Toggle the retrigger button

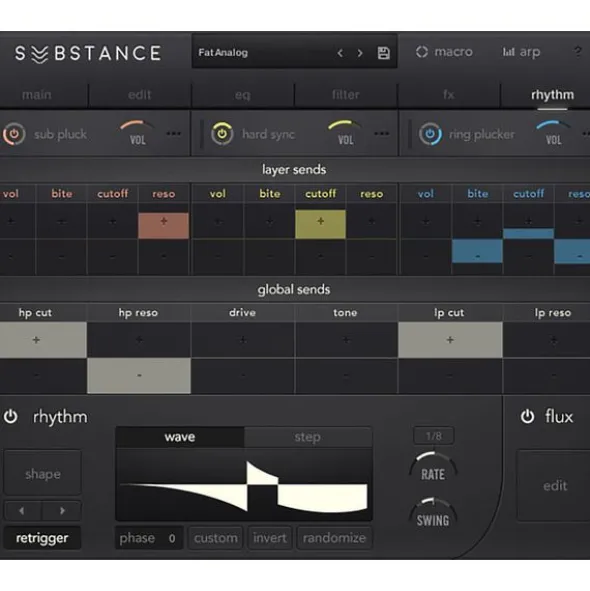(x=42, y=538)
